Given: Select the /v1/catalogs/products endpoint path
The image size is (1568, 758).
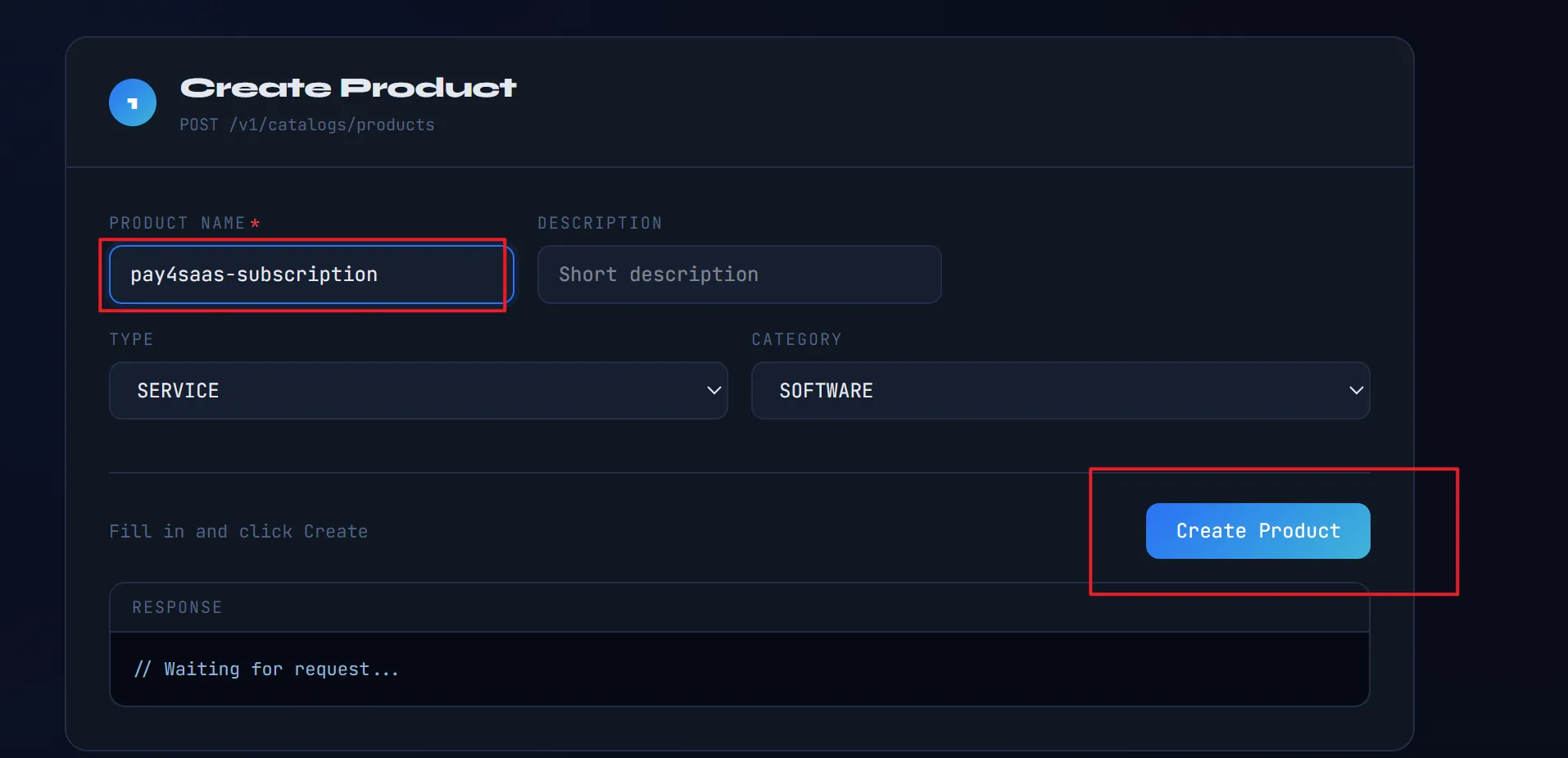Looking at the screenshot, I should tap(332, 125).
